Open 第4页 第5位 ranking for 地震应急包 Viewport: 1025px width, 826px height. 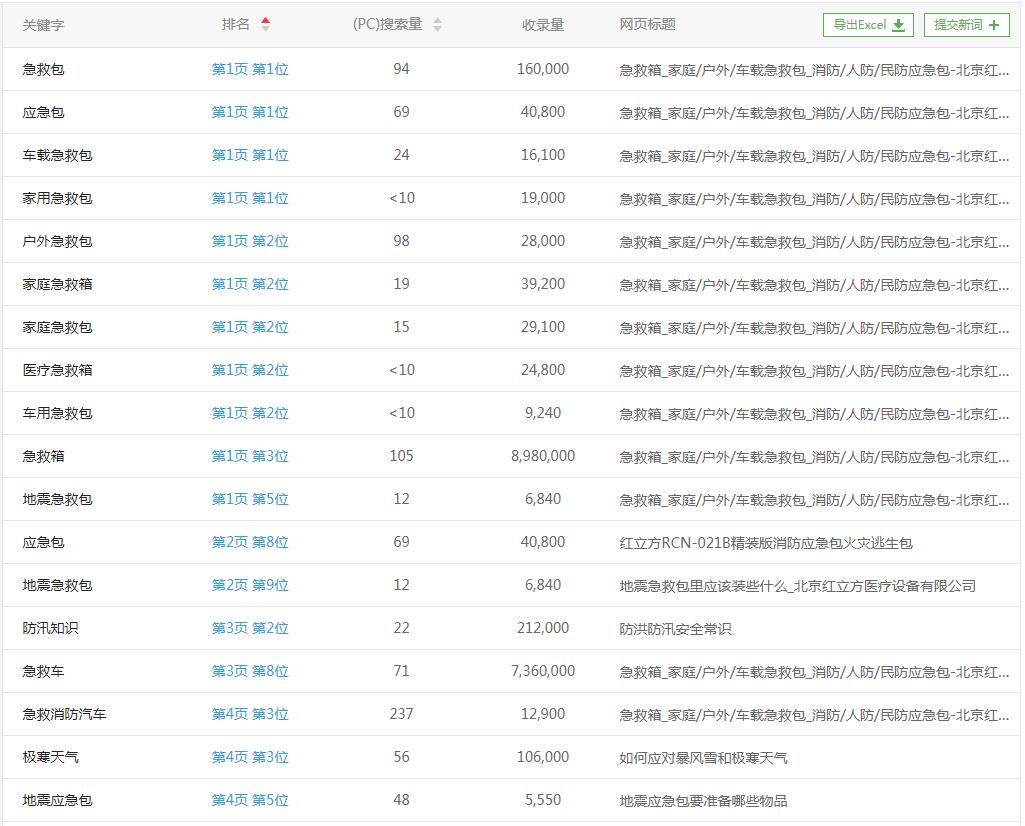250,800
